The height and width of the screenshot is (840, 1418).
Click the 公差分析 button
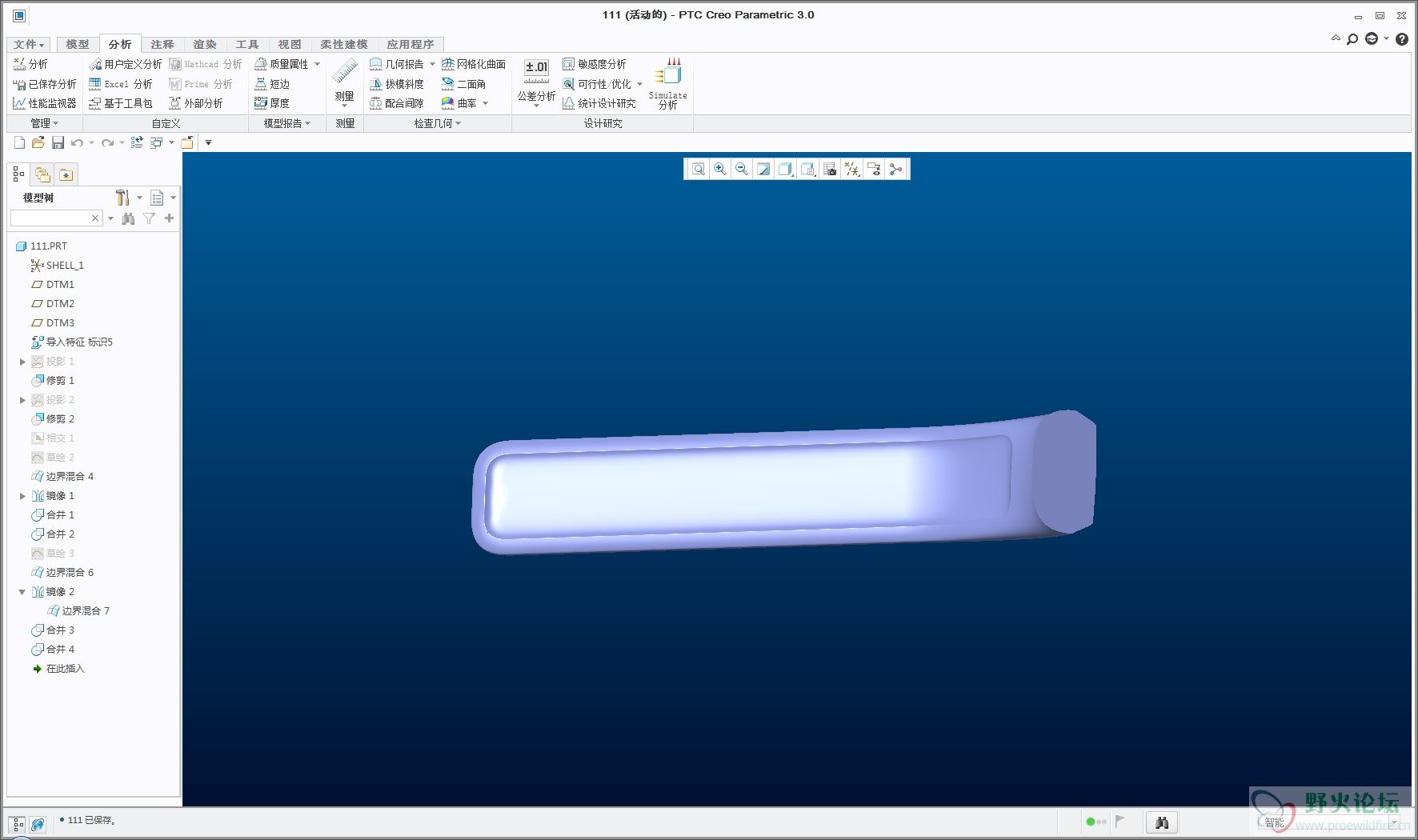tap(536, 82)
